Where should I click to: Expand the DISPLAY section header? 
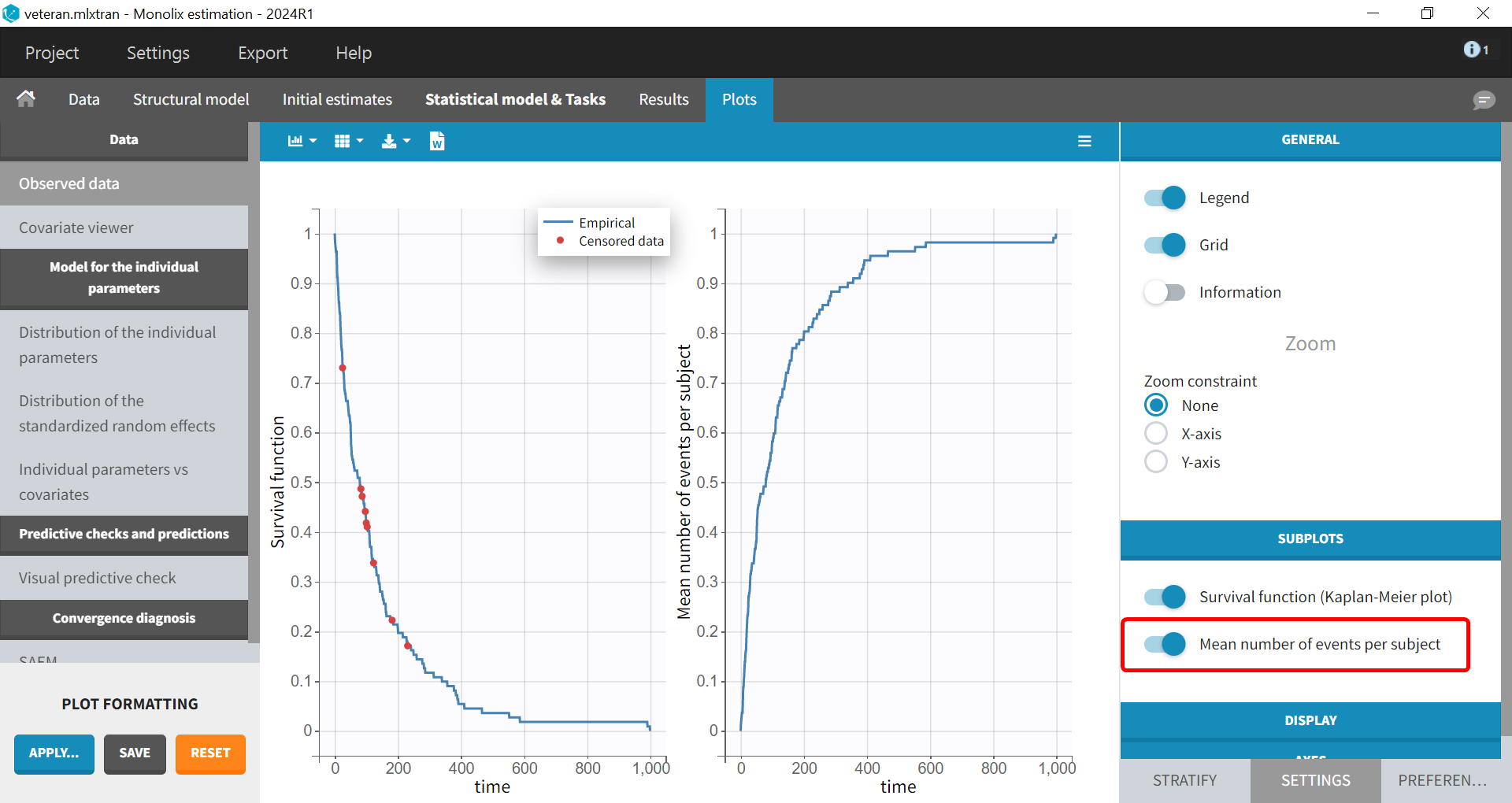[x=1310, y=720]
